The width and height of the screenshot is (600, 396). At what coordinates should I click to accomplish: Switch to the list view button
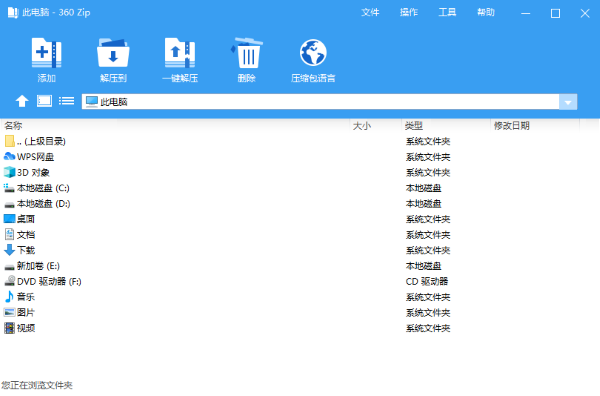[x=67, y=101]
